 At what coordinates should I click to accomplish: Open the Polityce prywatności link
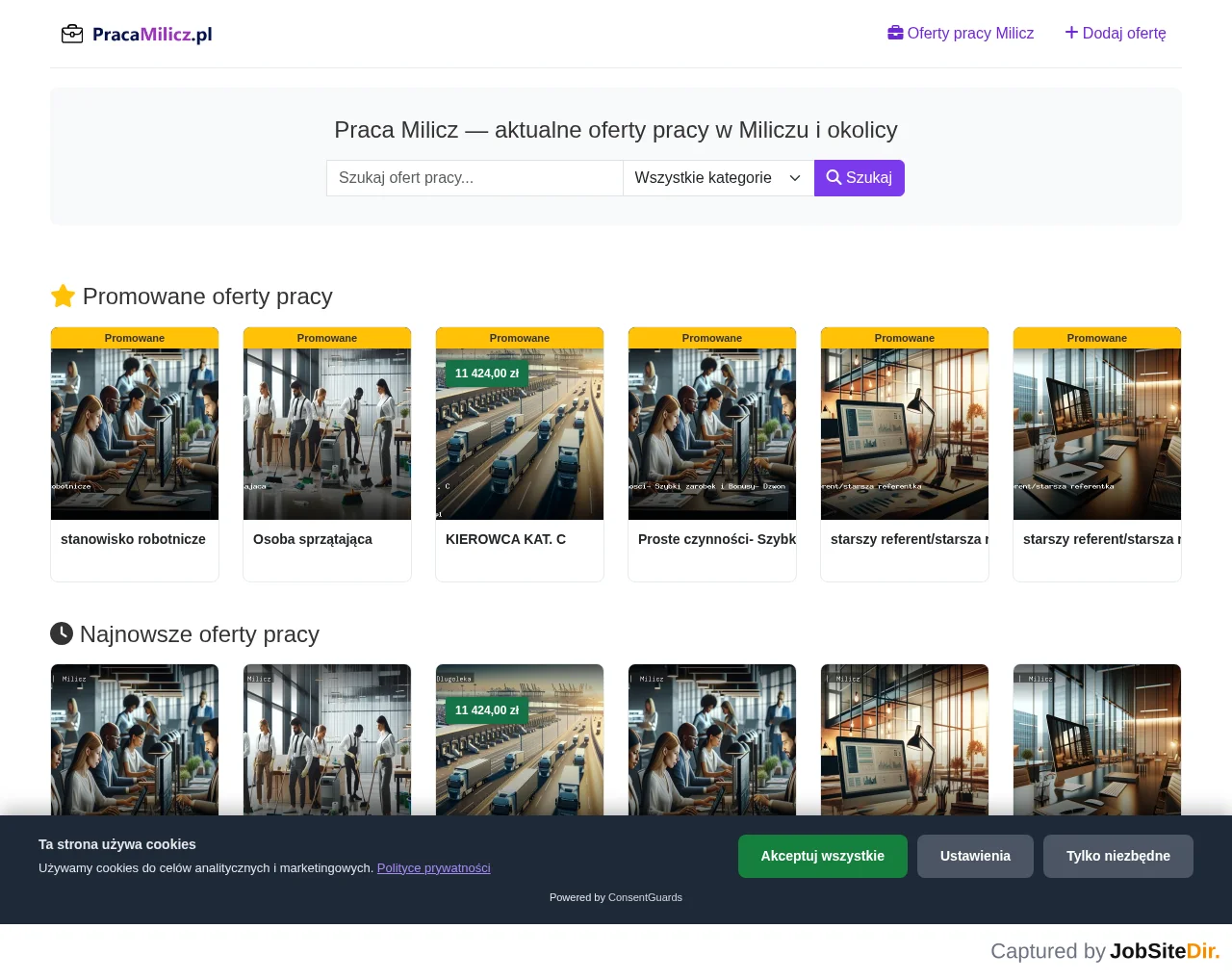coord(433,867)
